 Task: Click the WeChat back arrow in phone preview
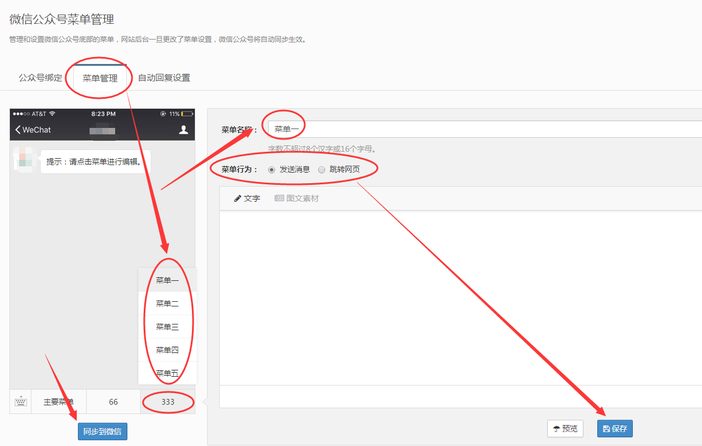point(19,130)
